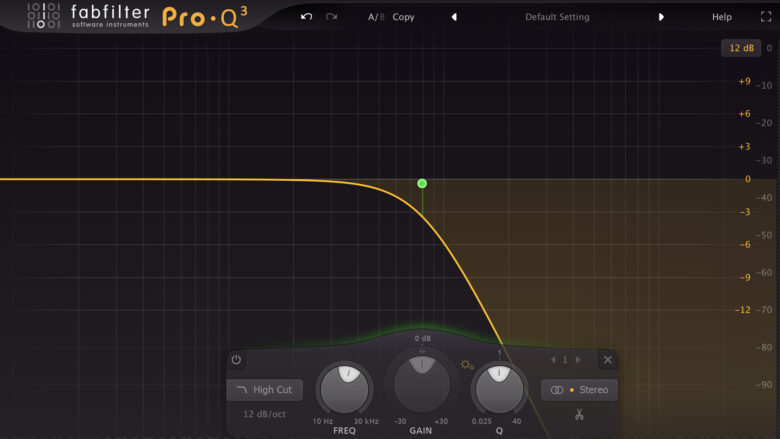This screenshot has height=439, width=780.
Task: Select previous band arrow
Action: tap(553, 359)
